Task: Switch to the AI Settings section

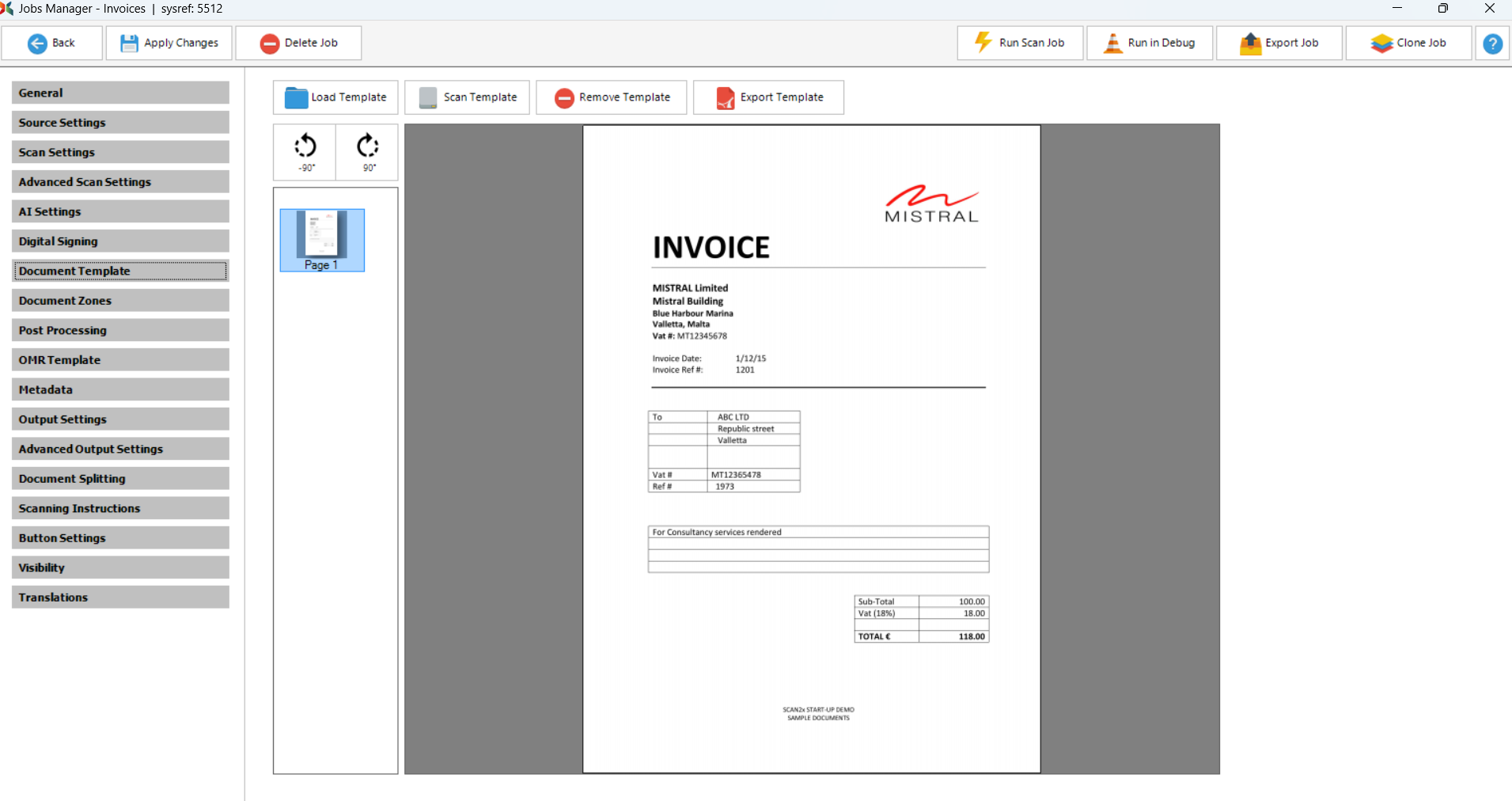Action: click(x=120, y=211)
